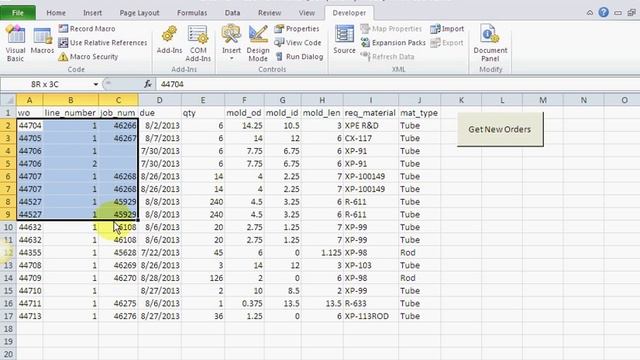Open the insert function fx button
The height and width of the screenshot is (360, 640).
point(148,84)
